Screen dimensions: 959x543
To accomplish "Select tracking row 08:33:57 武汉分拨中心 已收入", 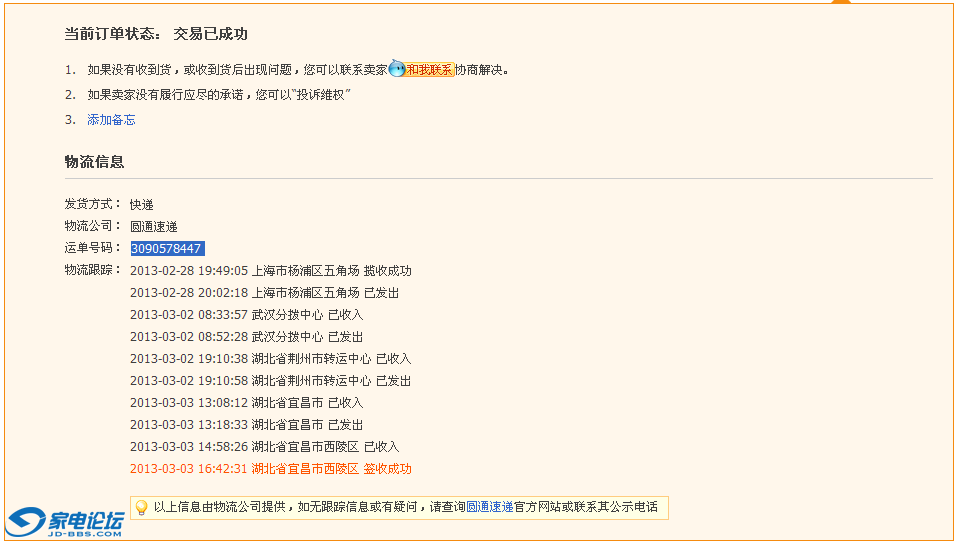I will (x=246, y=315).
